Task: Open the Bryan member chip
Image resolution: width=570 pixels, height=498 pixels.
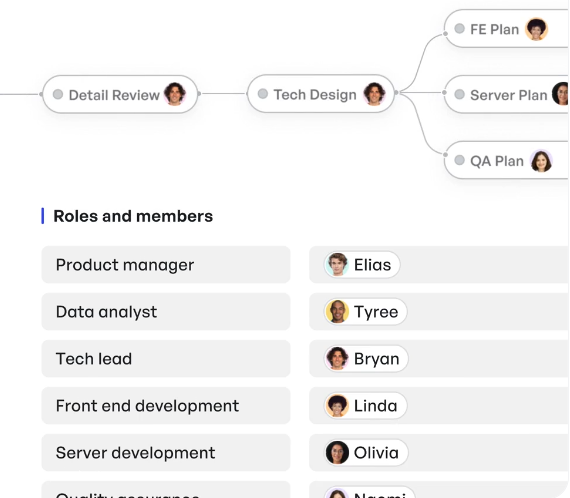Action: tap(366, 359)
